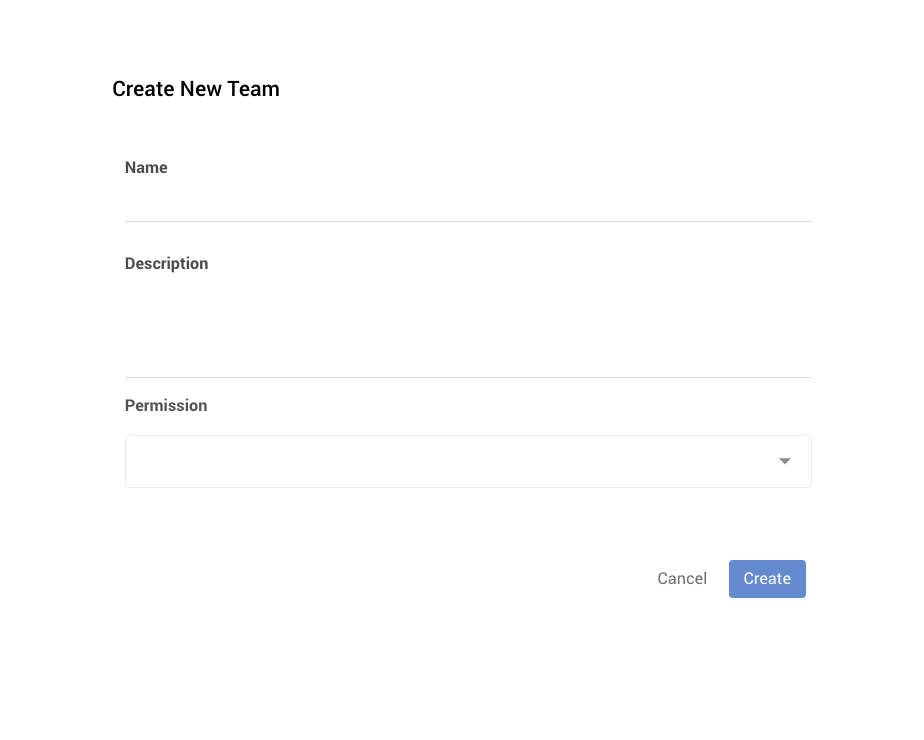Click the Name label above the first field
Image resolution: width=924 pixels, height=740 pixels.
click(x=146, y=167)
